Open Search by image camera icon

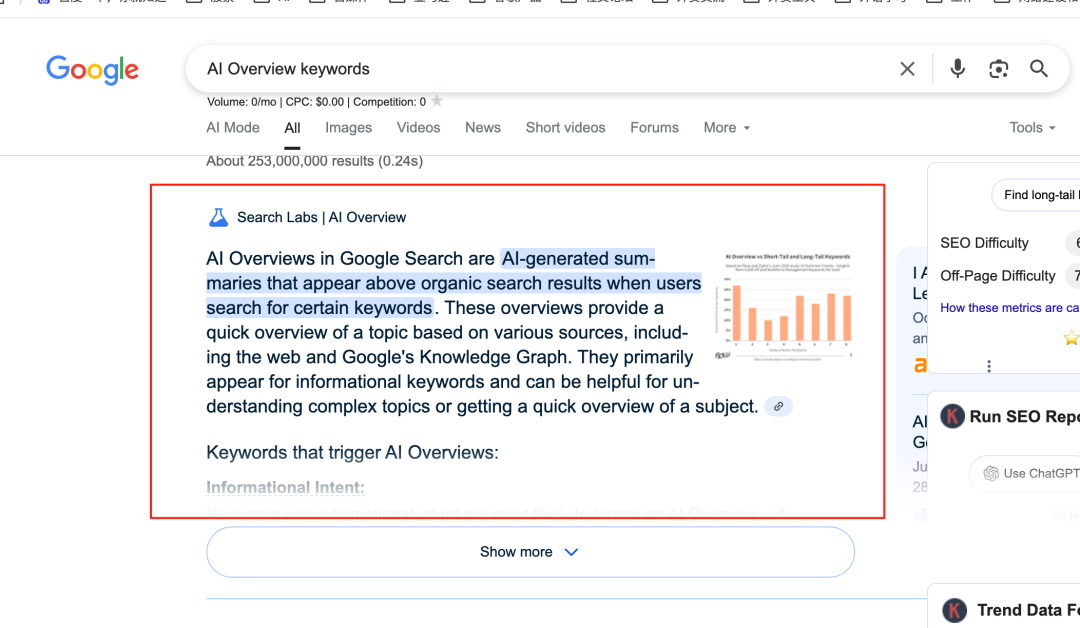click(x=998, y=69)
